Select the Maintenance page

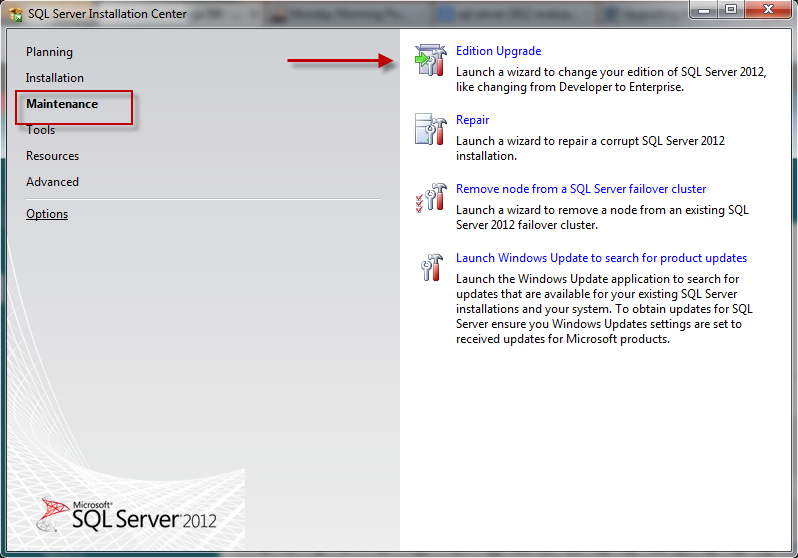tap(62, 104)
